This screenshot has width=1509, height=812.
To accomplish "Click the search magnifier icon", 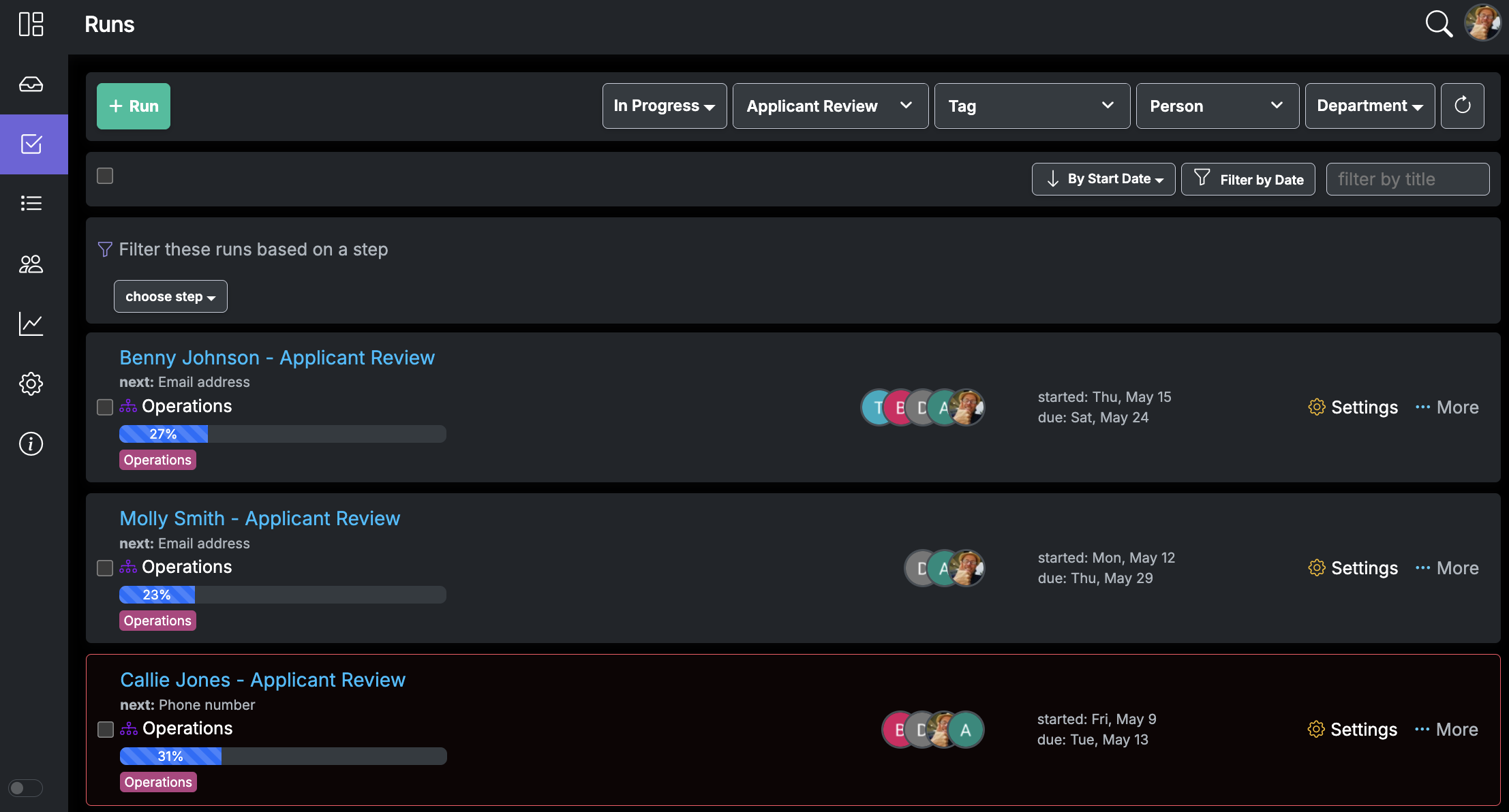I will [1438, 25].
